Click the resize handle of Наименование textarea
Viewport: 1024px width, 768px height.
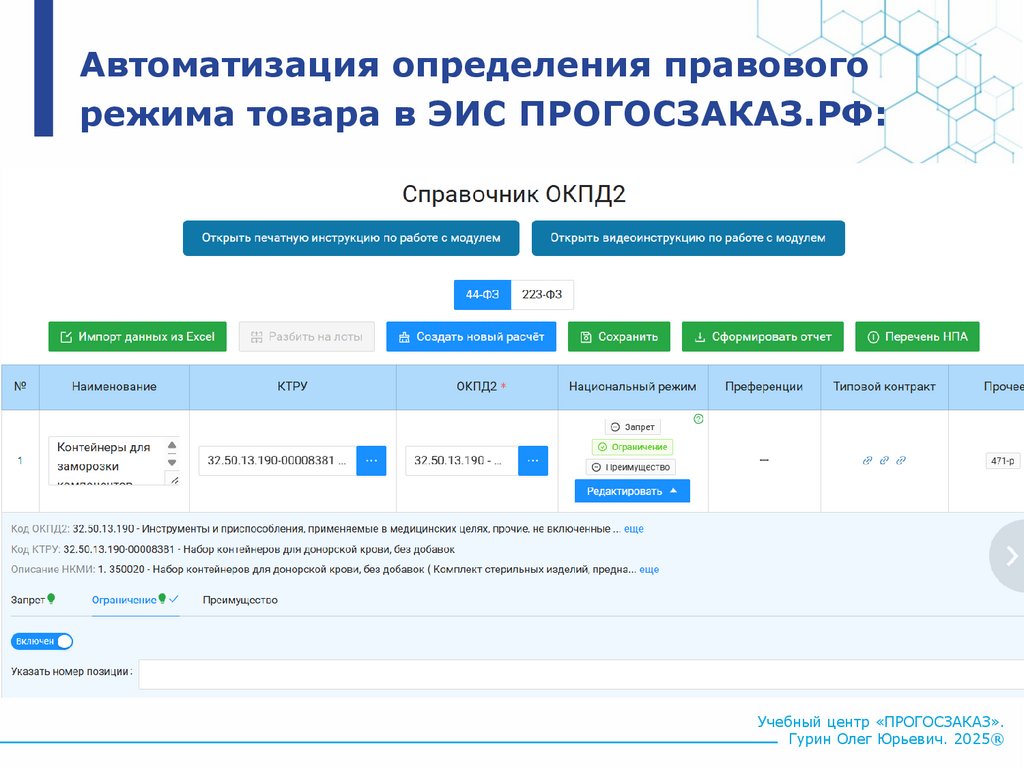[x=174, y=480]
